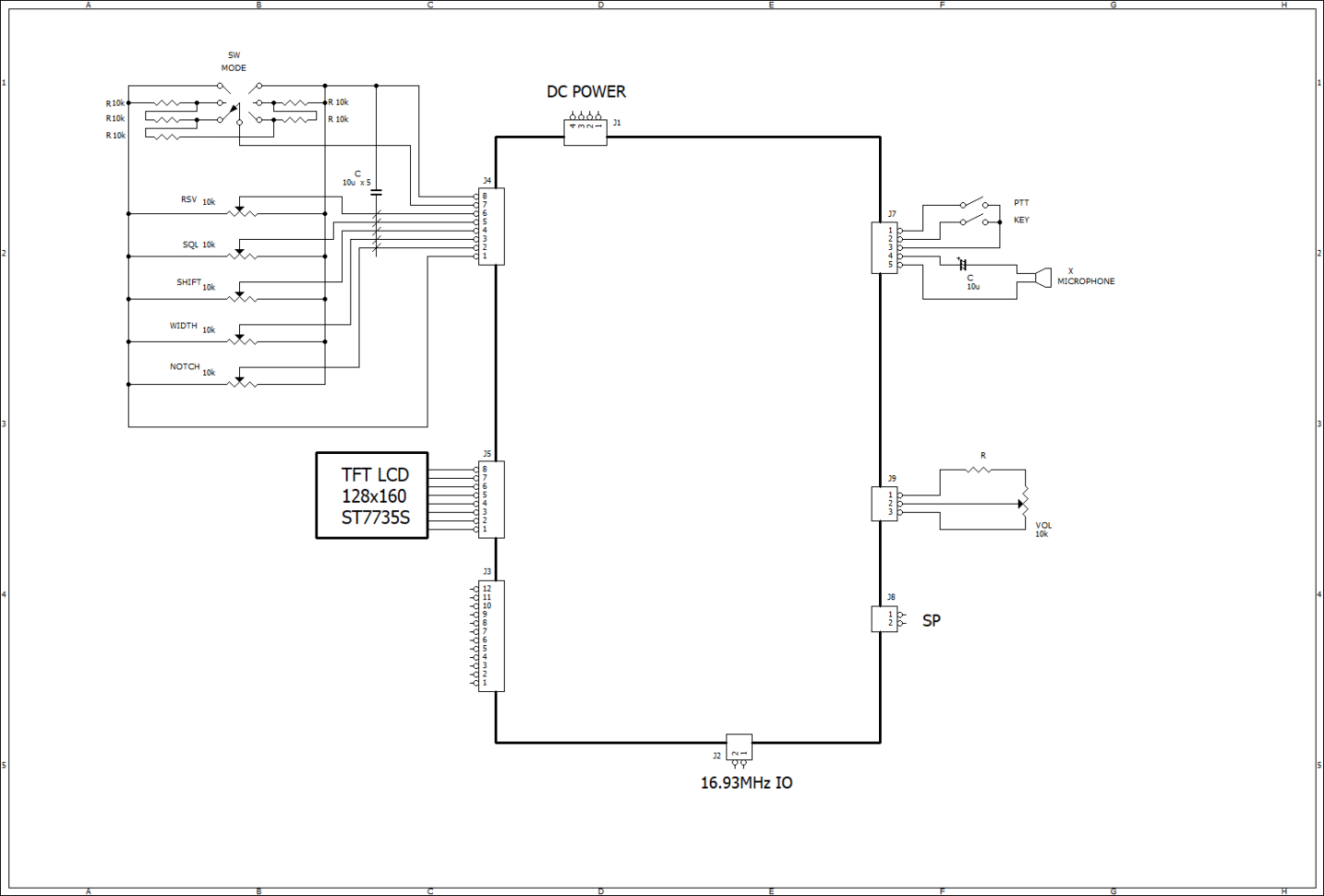Select the NOTCH potentiometer
Viewport: 1324px width, 896px height.
(x=242, y=382)
